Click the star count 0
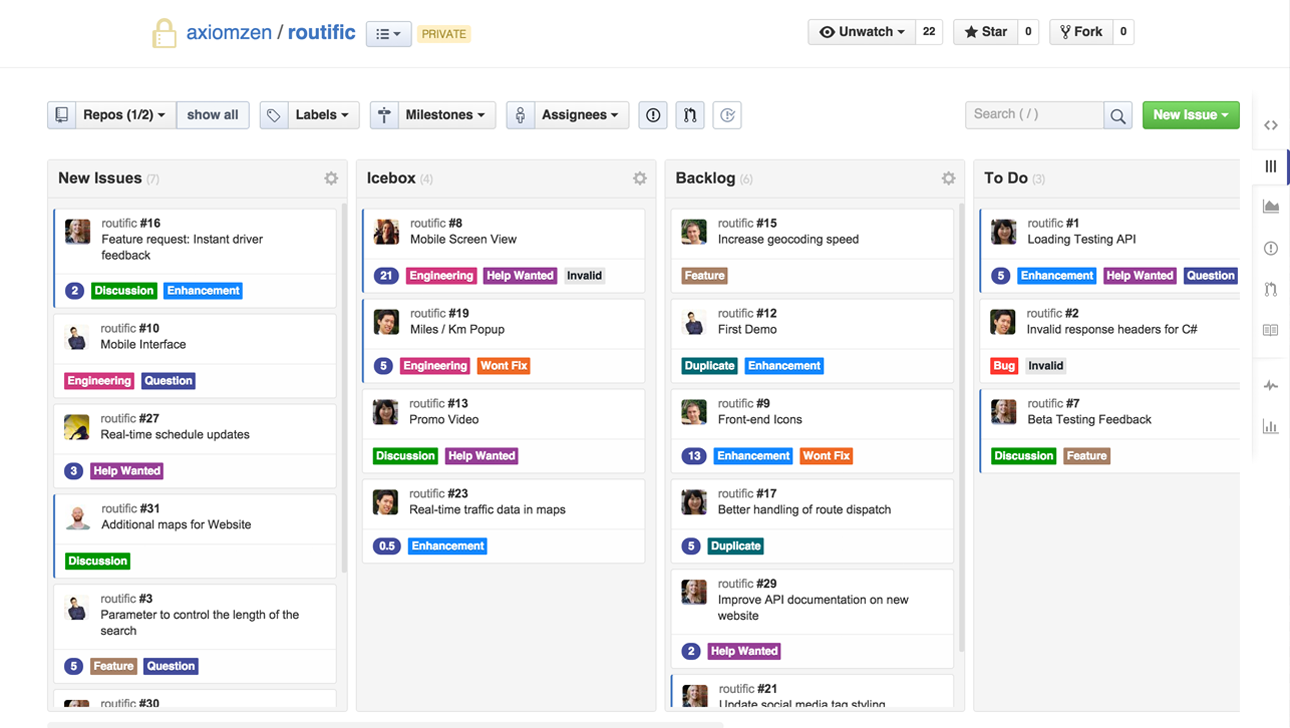 1028,32
